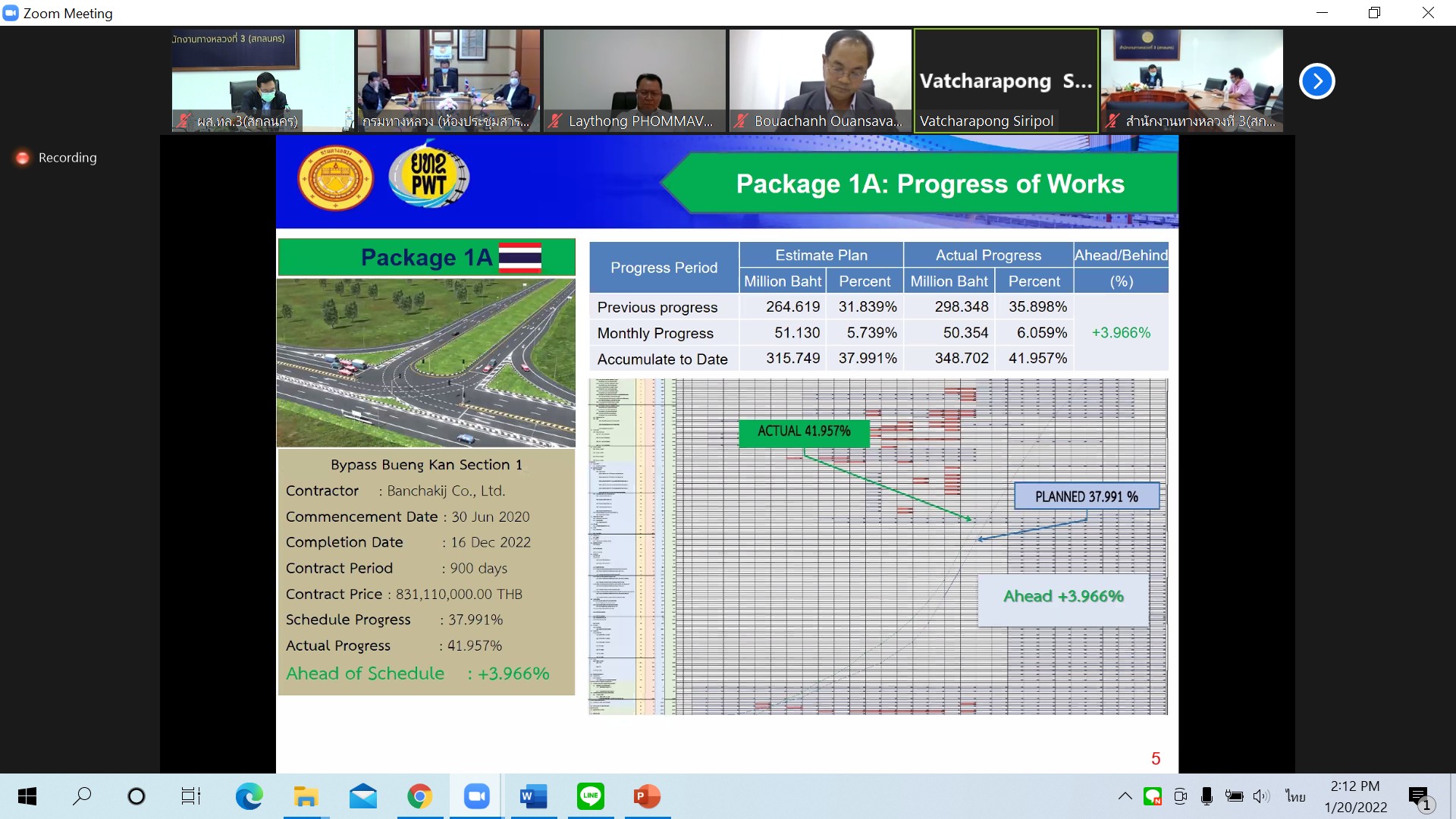This screenshot has height=819, width=1456.
Task: Open Microsoft Word from taskbar
Action: 533,796
